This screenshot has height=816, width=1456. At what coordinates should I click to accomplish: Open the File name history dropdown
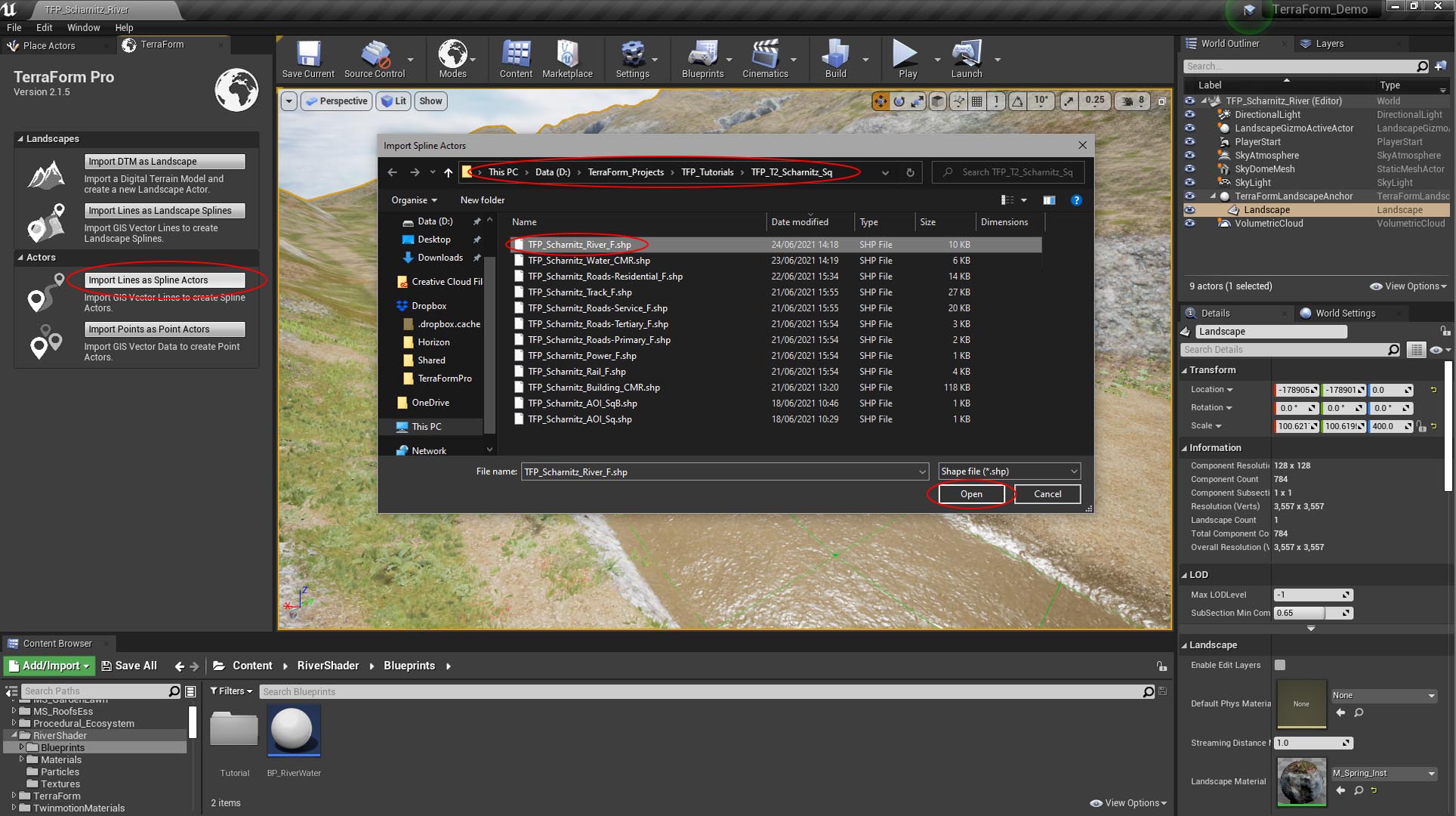tap(922, 471)
